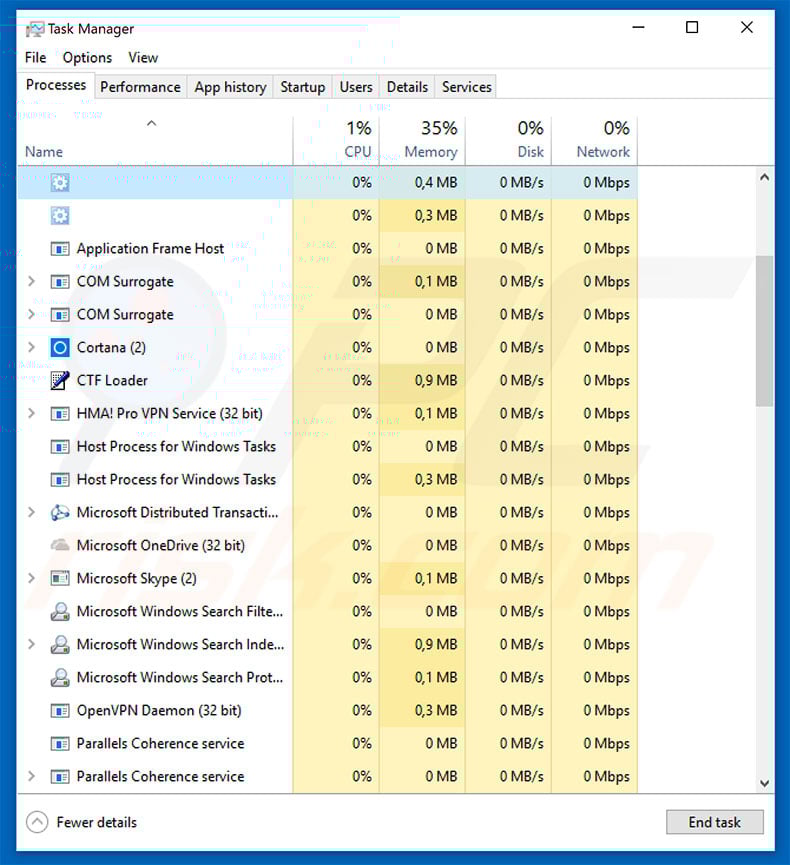This screenshot has height=865, width=790.
Task: Switch to the Startup tab
Action: click(302, 87)
